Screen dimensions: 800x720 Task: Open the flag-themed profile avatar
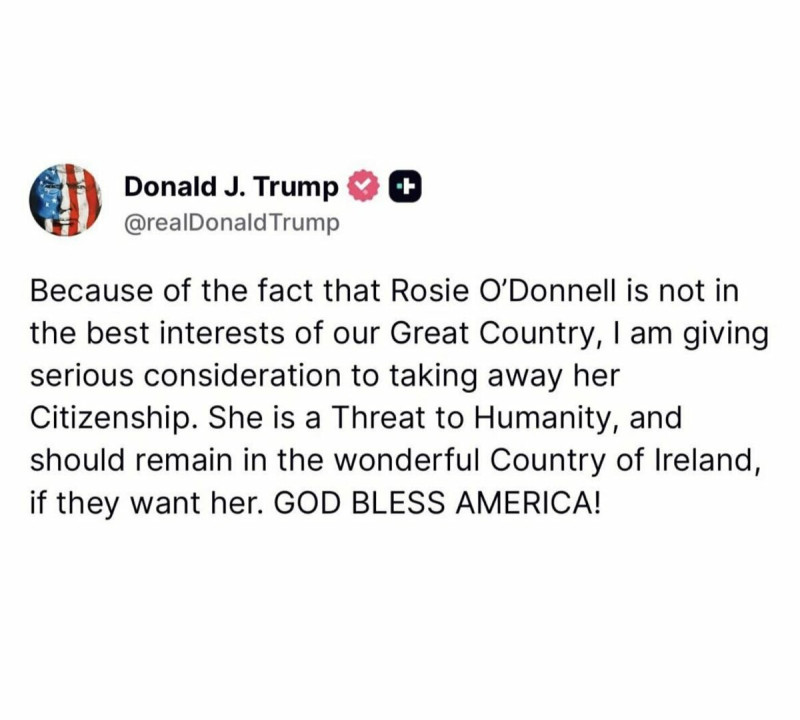click(x=65, y=200)
